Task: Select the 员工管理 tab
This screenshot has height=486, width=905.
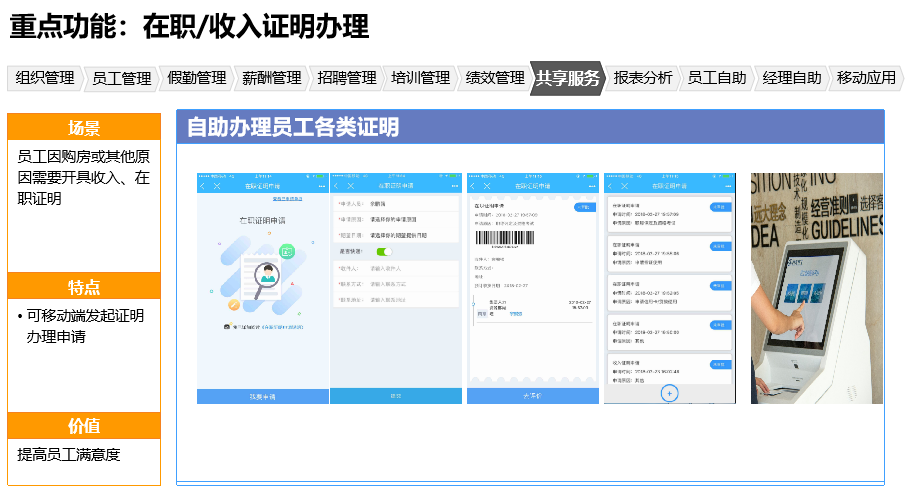Action: (121, 78)
